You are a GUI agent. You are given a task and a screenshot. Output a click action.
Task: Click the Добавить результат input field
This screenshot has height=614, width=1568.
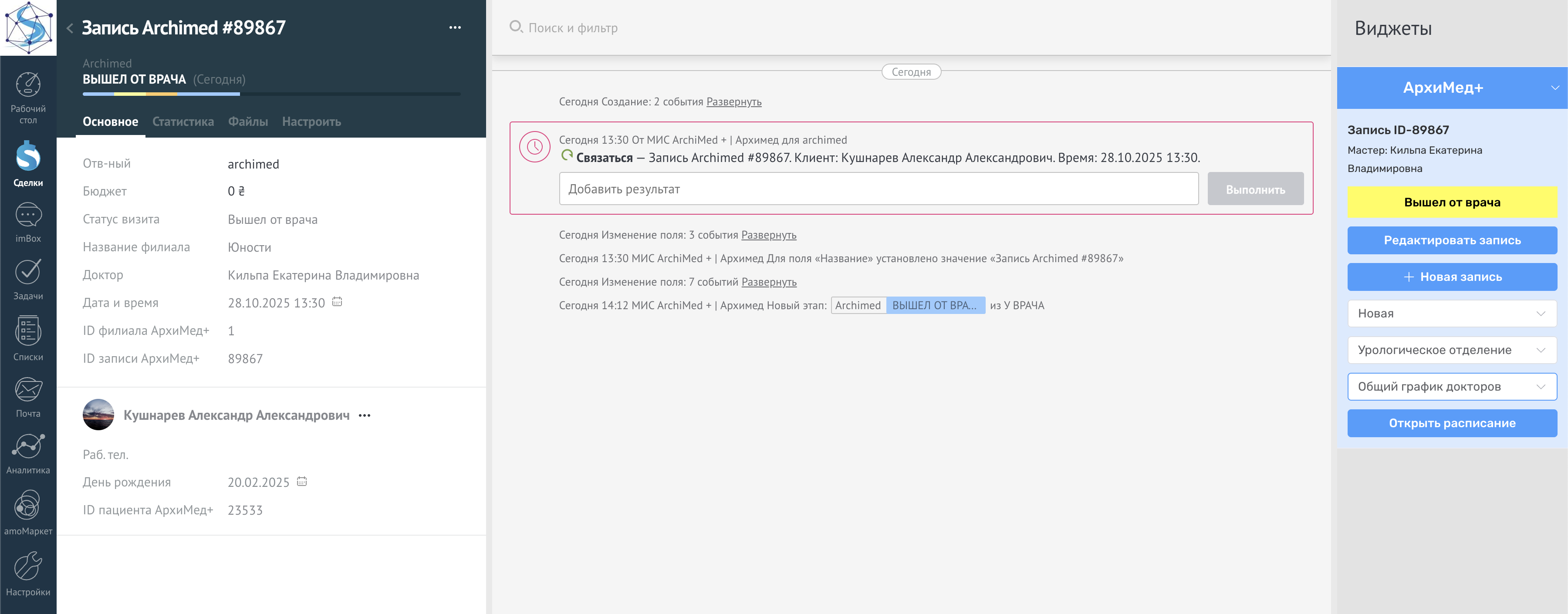click(x=878, y=189)
